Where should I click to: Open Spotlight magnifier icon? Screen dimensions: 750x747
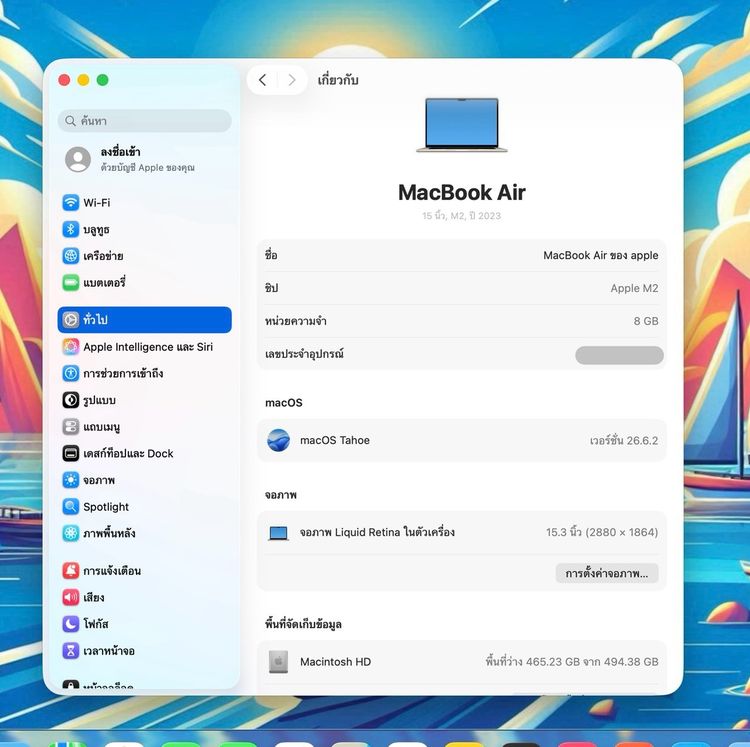pos(71,506)
